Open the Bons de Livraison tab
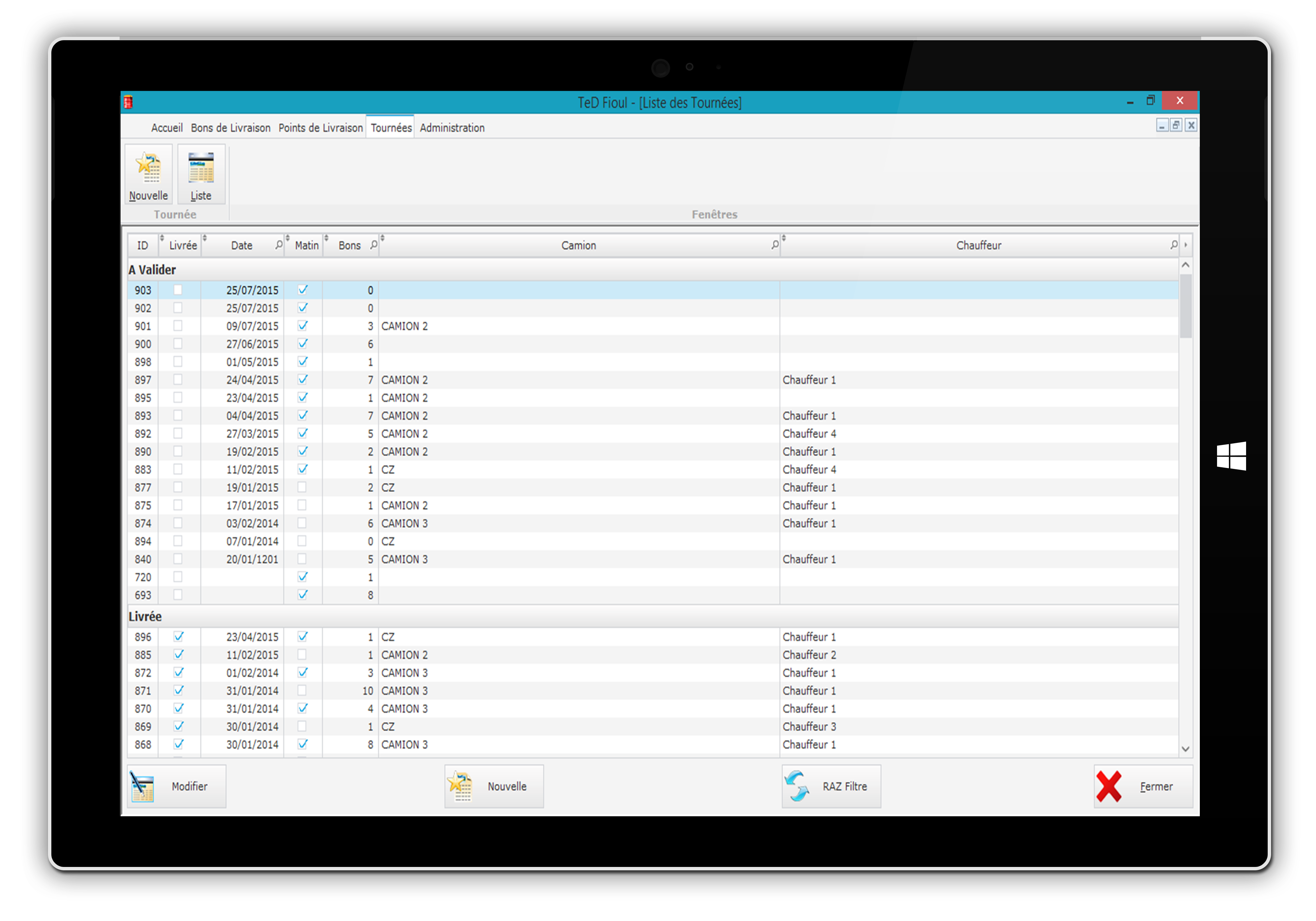This screenshot has height=921, width=1316. [x=230, y=128]
